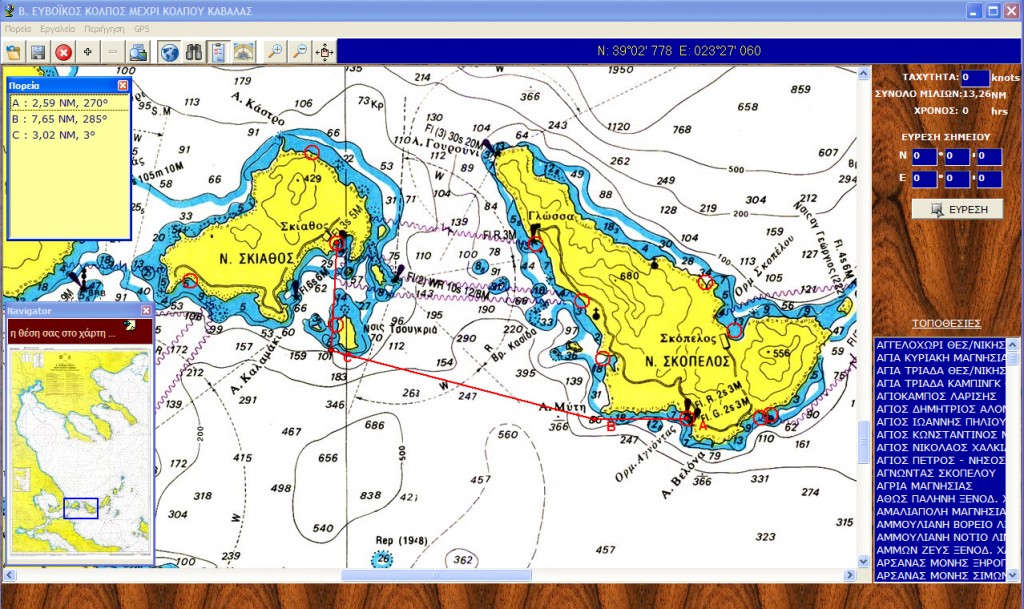Save the route with the floppy disk icon

coord(38,52)
